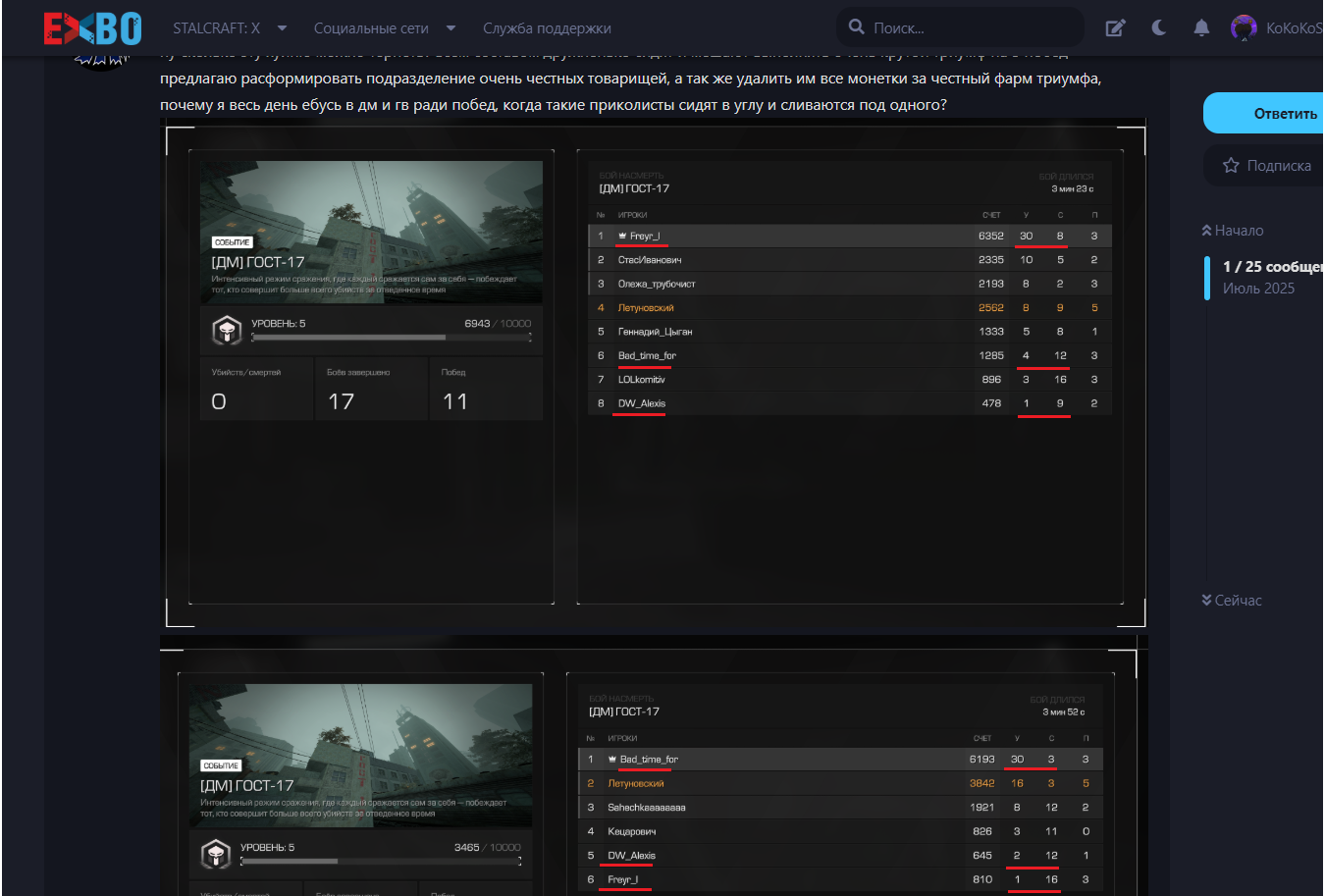Click Боёв завершено 17 stat box

pyautogui.click(x=371, y=390)
